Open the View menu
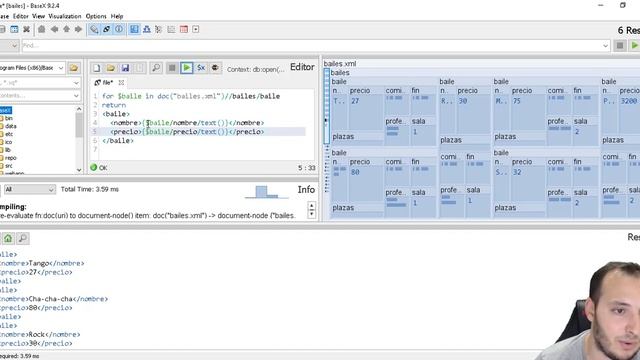Screen dimensions: 640x360 pyautogui.click(x=38, y=16)
